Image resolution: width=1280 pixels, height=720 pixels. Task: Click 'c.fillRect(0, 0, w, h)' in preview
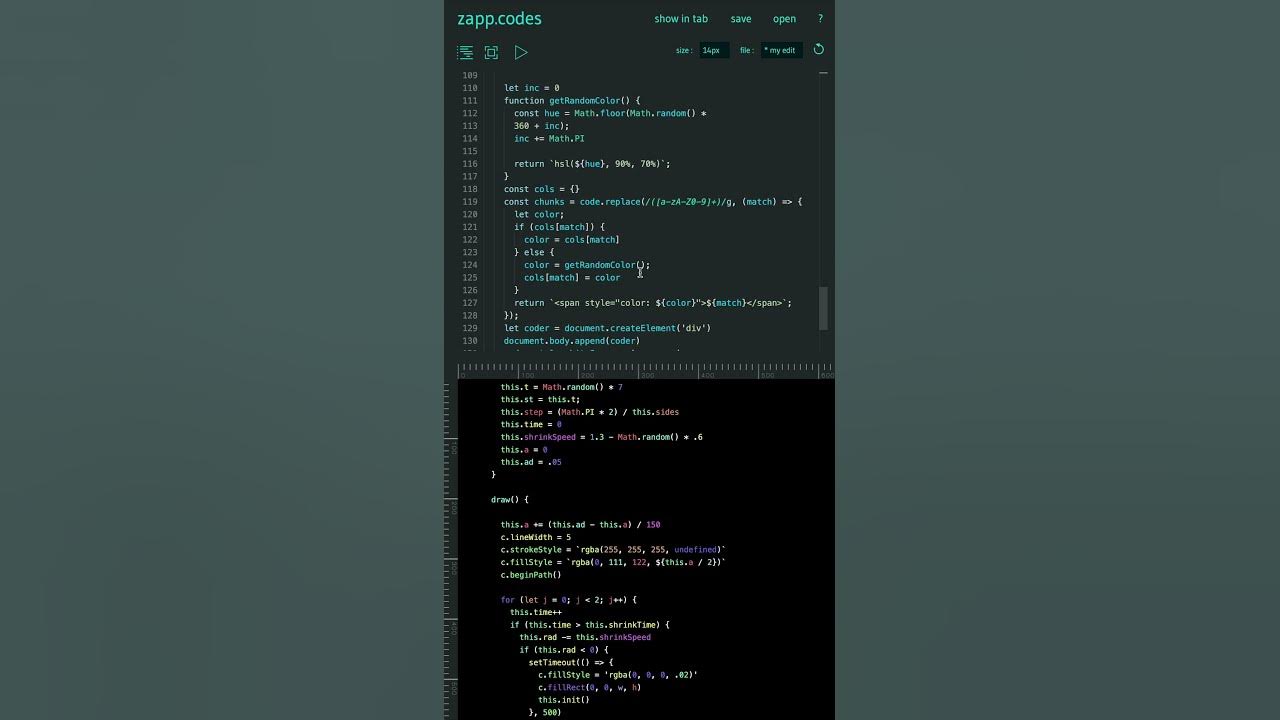pos(590,687)
